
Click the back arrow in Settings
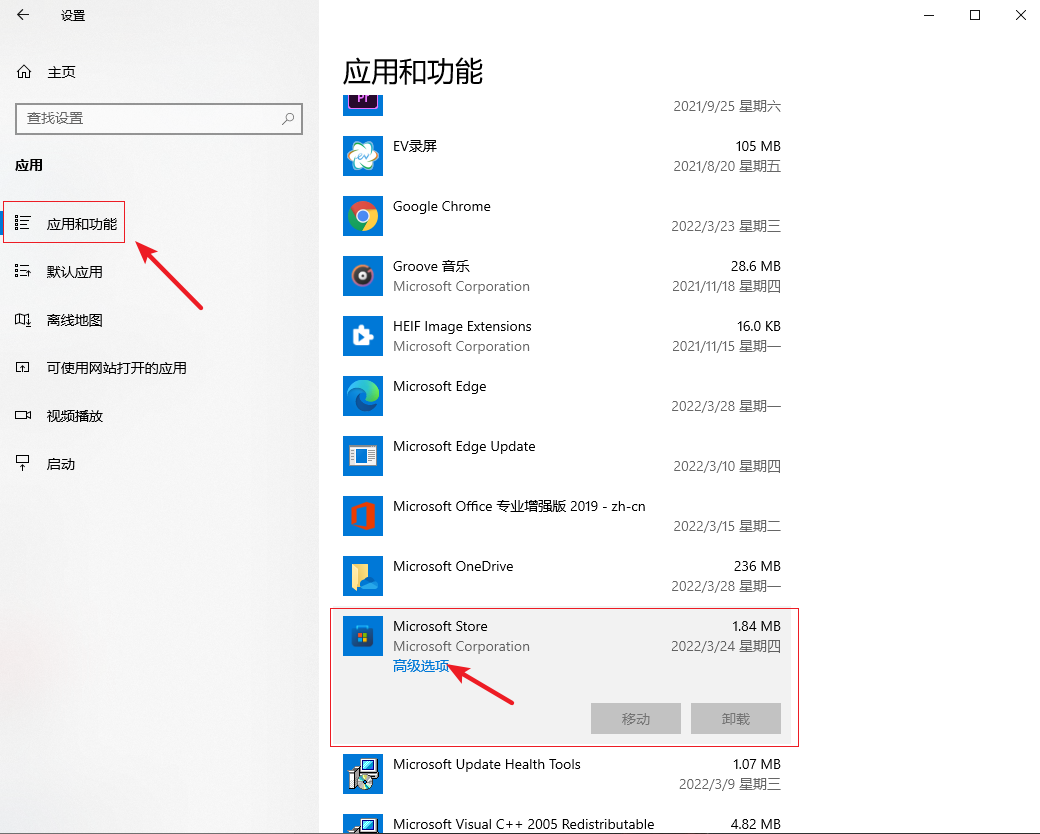23,15
